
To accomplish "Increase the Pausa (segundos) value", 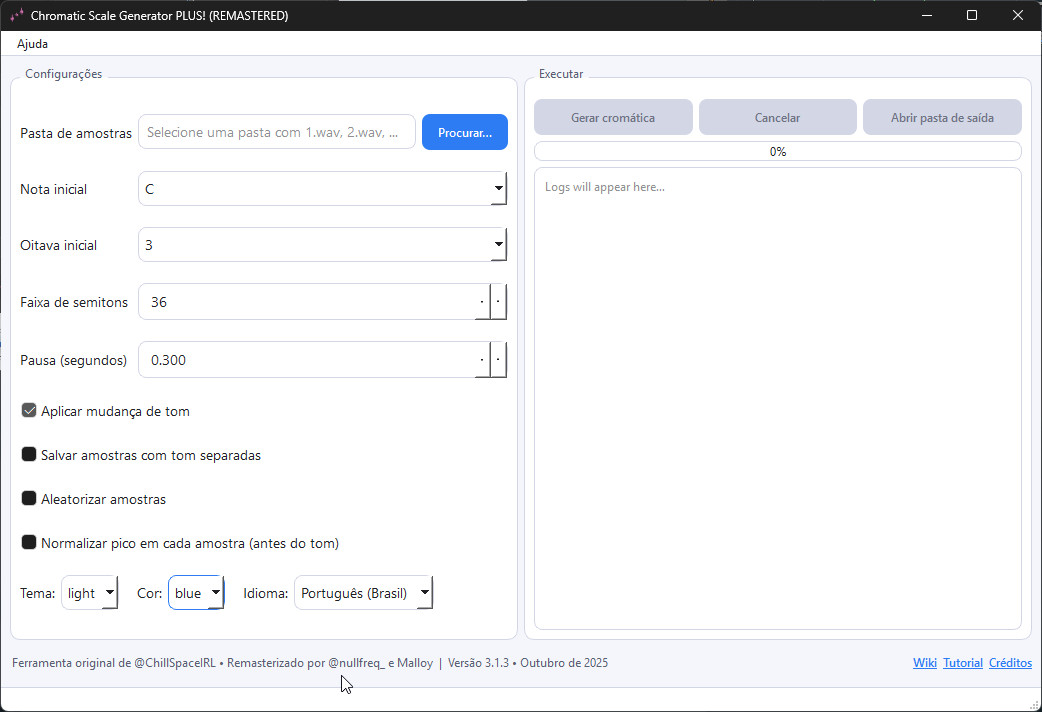I will 499,360.
